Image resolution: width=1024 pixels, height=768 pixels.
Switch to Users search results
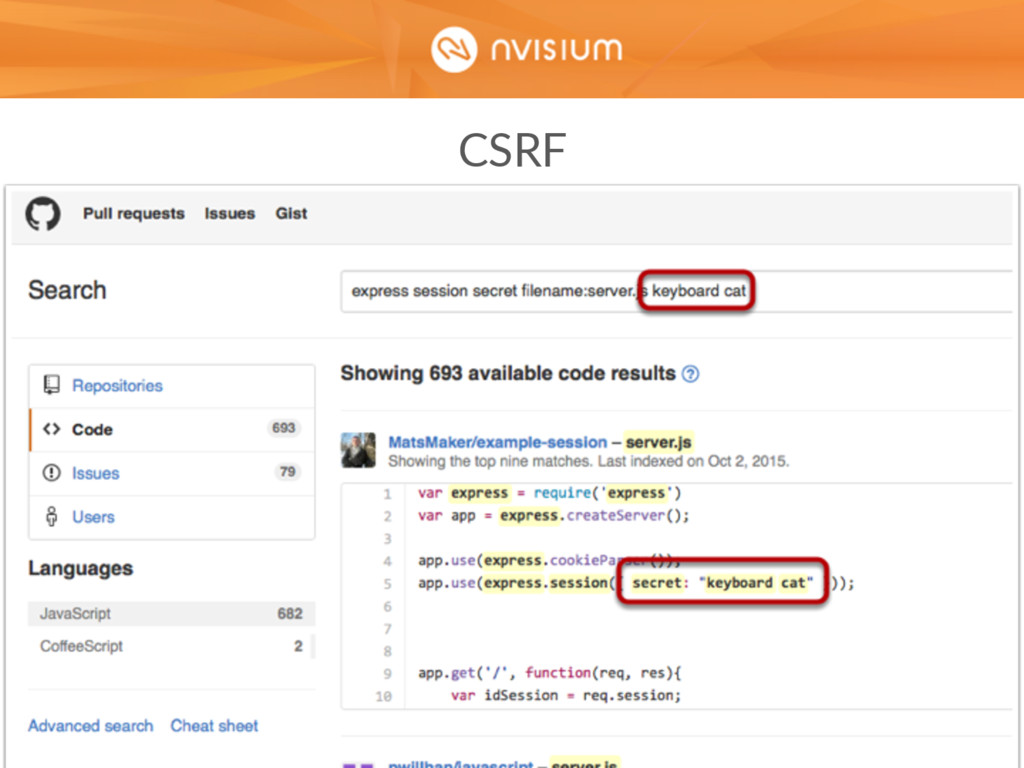172,517
